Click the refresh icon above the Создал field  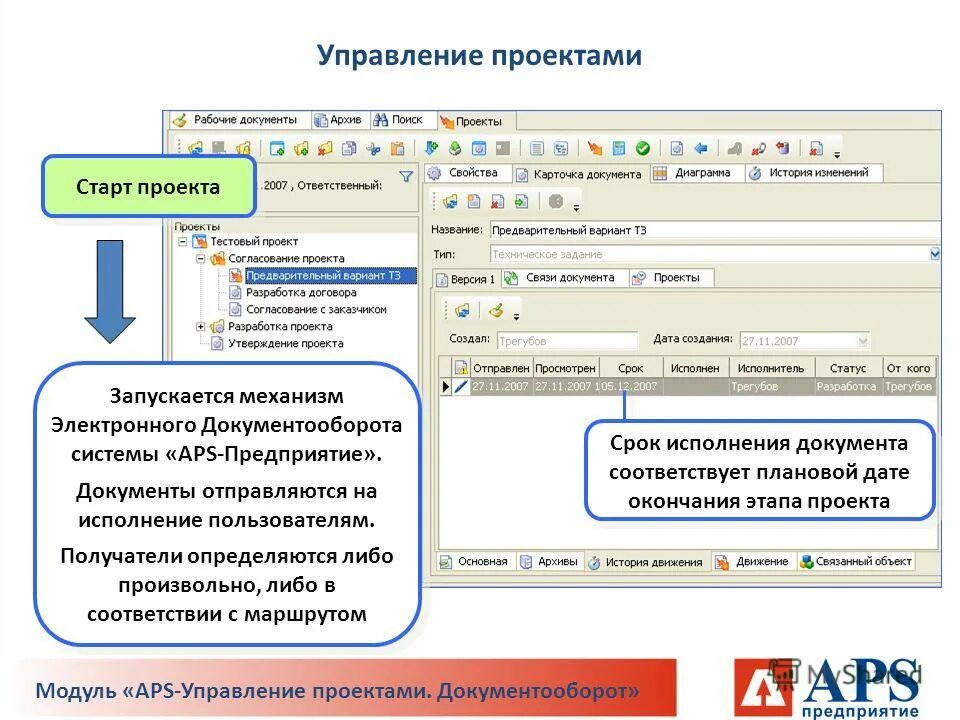(x=462, y=310)
